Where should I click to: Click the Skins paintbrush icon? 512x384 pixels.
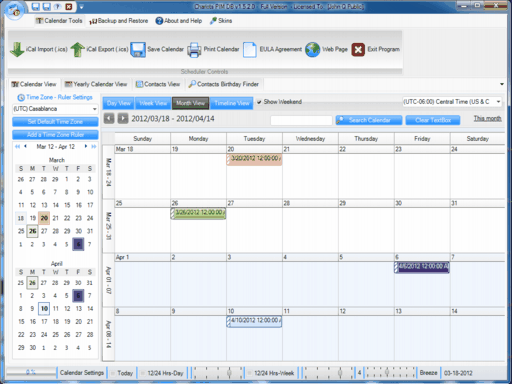coord(213,21)
